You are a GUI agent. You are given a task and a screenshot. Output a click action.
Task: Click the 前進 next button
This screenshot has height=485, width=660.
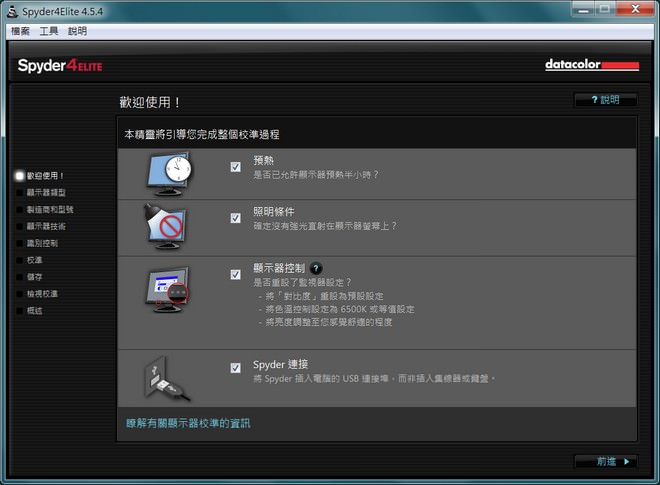(605, 461)
